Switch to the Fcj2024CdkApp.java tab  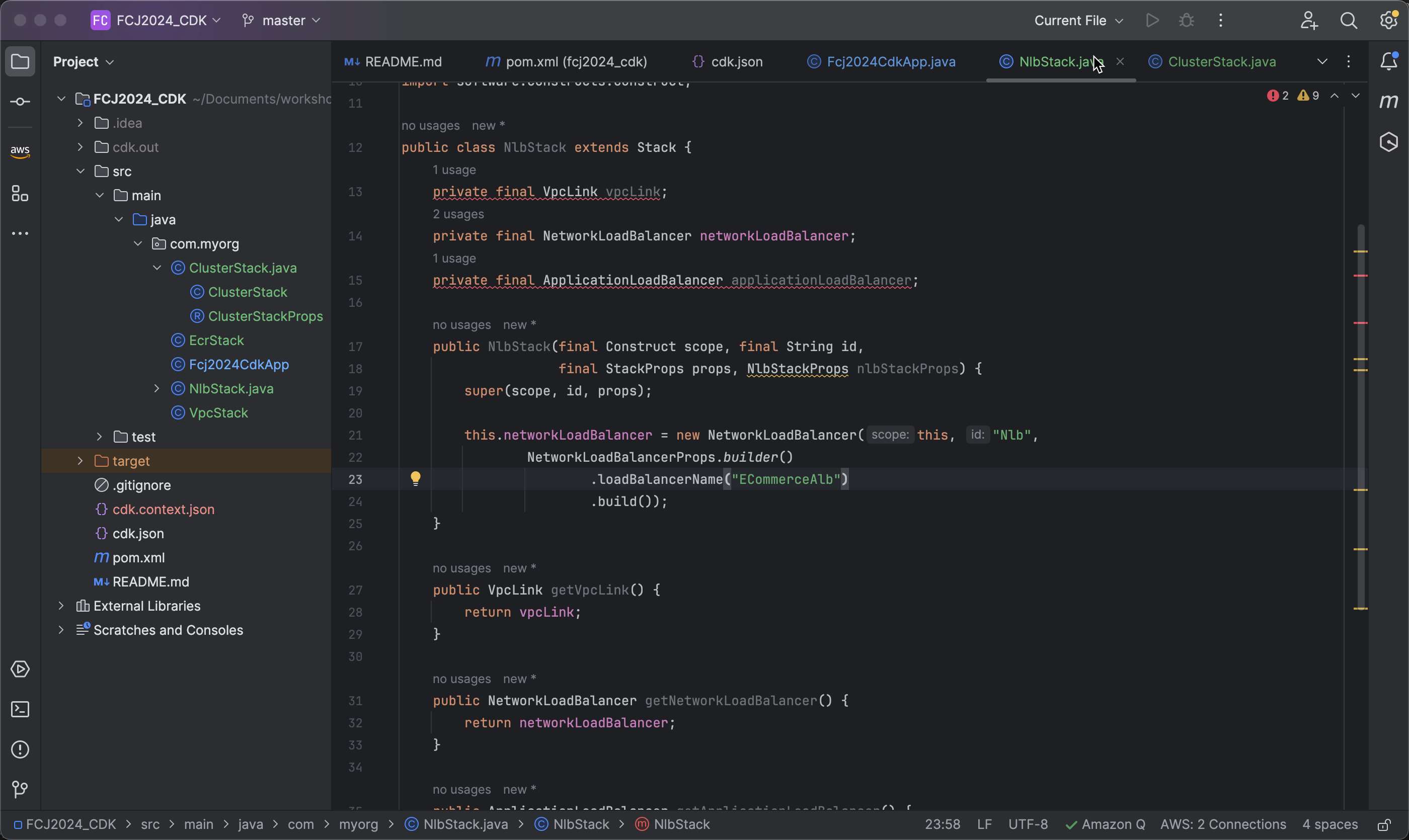click(x=882, y=62)
